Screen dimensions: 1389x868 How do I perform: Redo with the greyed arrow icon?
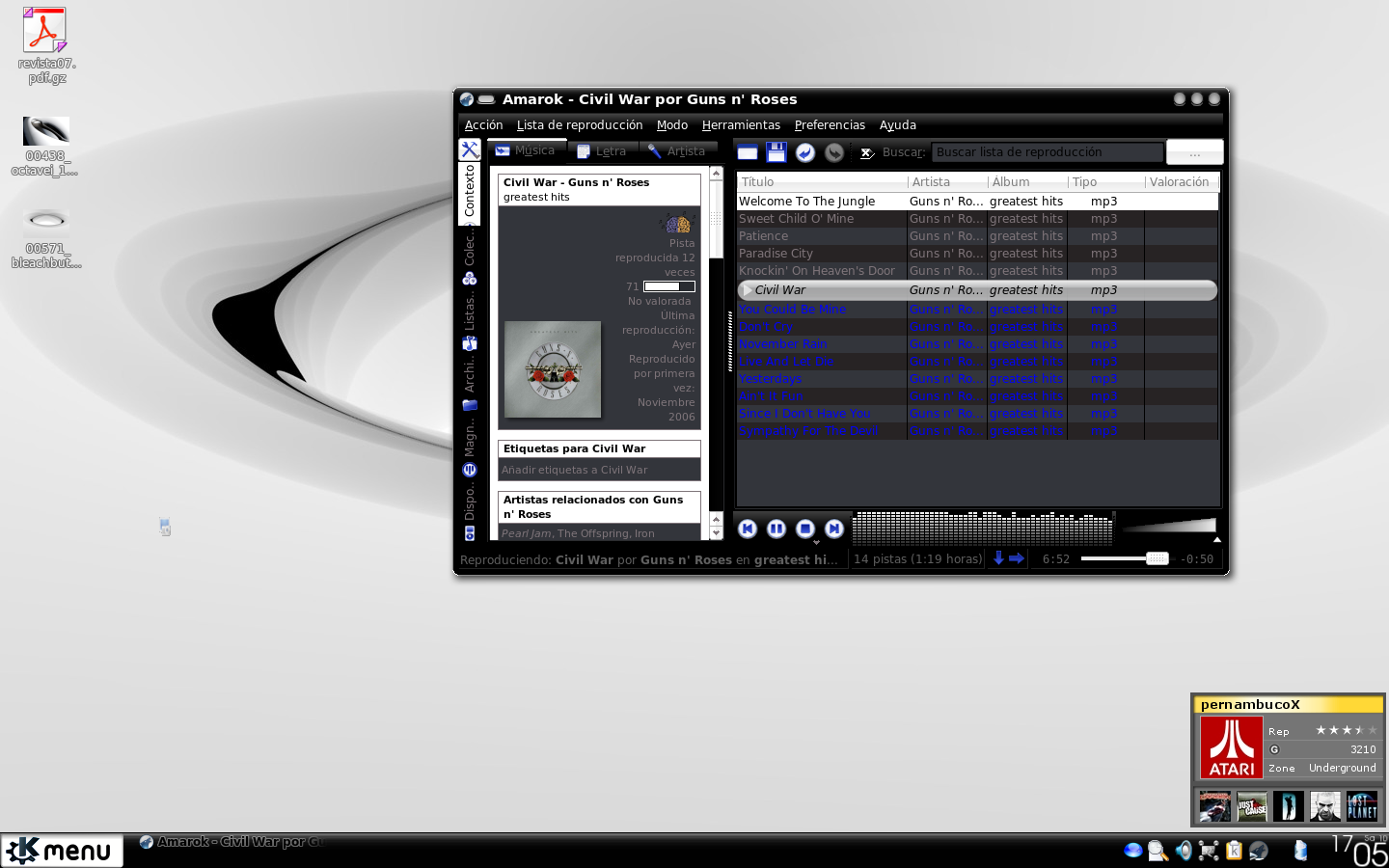834,152
